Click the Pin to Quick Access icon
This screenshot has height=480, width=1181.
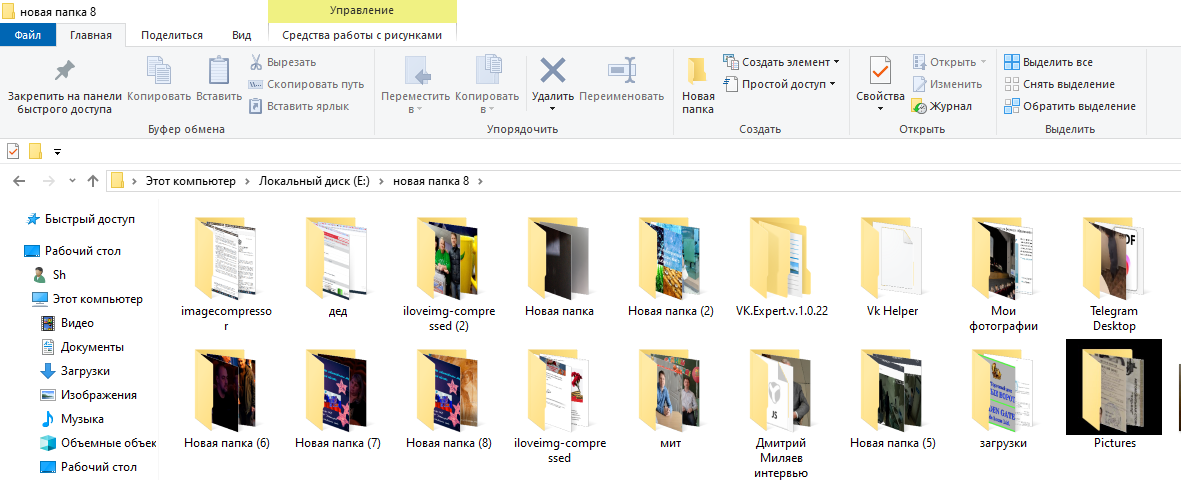pyautogui.click(x=64, y=70)
